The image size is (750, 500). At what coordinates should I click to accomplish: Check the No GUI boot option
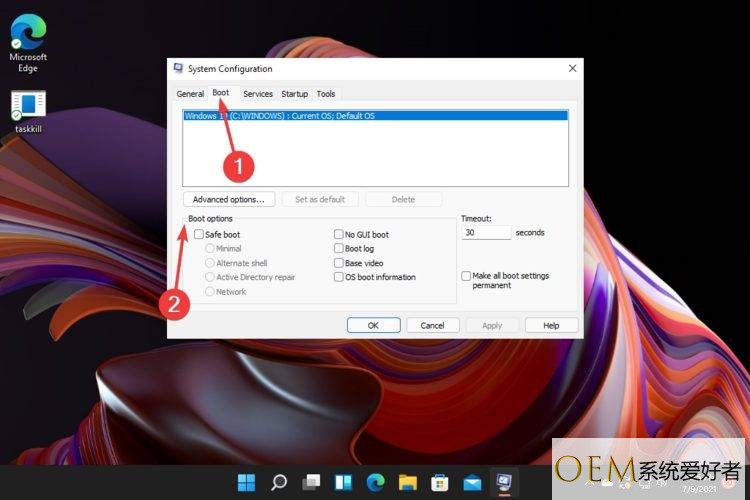coord(339,235)
